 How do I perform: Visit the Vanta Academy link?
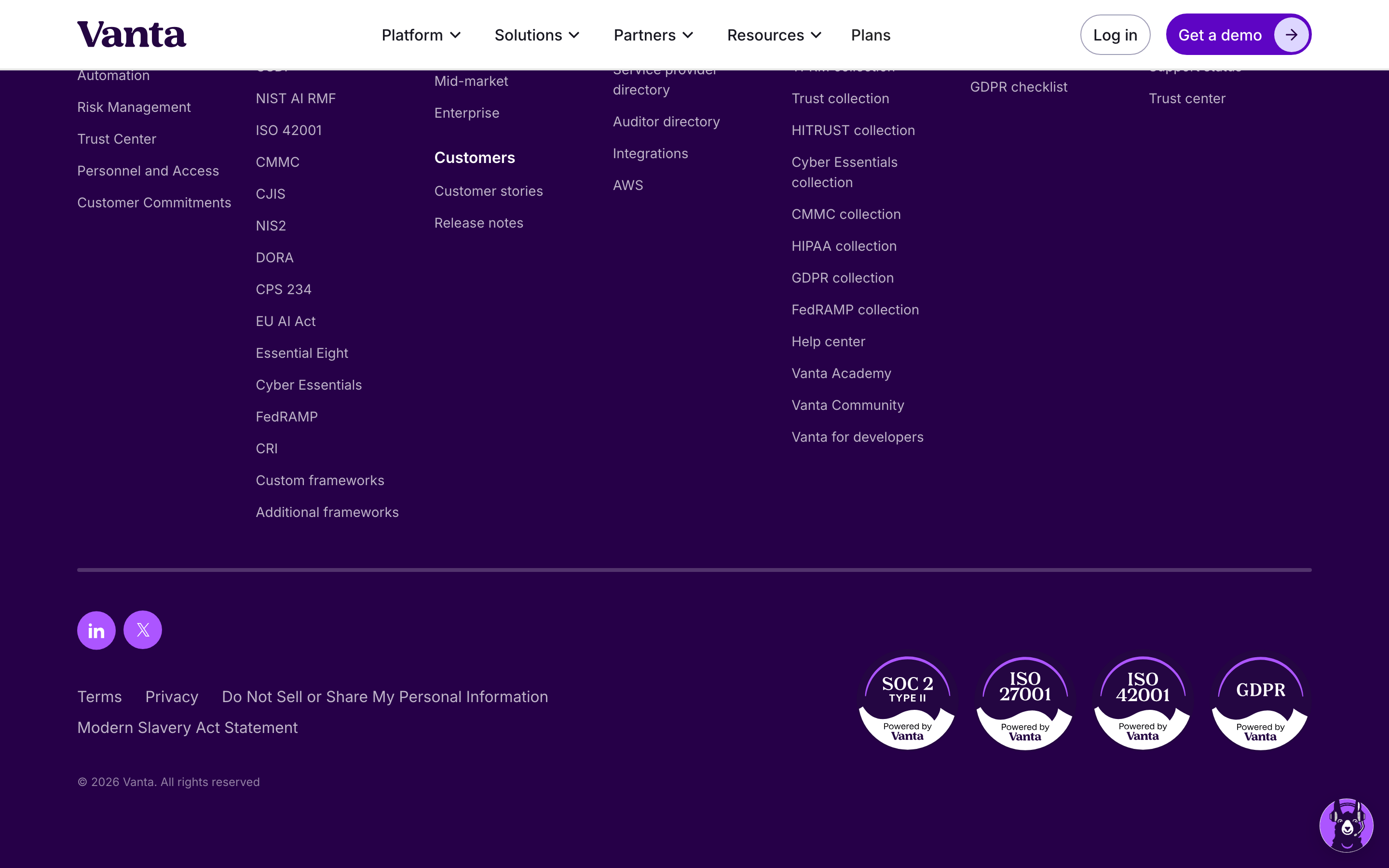[x=841, y=373]
